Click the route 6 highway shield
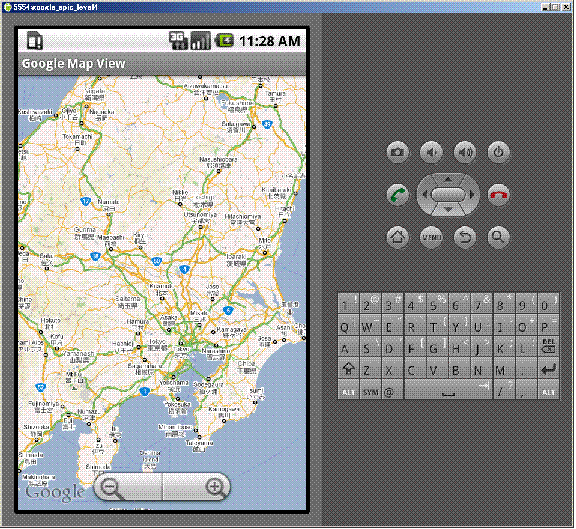This screenshot has height=529, width=576. 228,311
